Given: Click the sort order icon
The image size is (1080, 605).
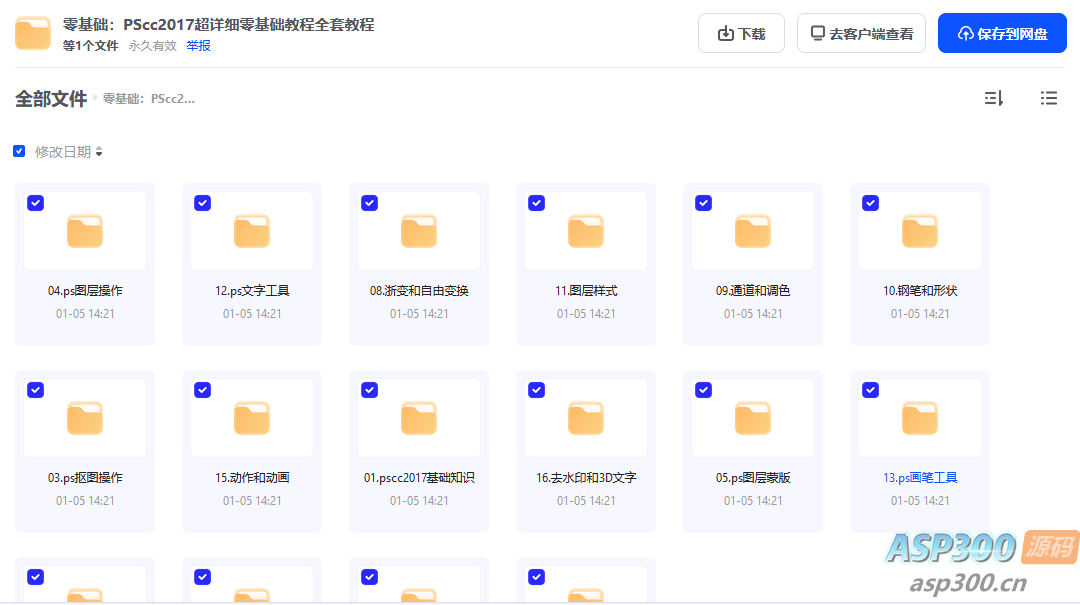Looking at the screenshot, I should coord(993,99).
